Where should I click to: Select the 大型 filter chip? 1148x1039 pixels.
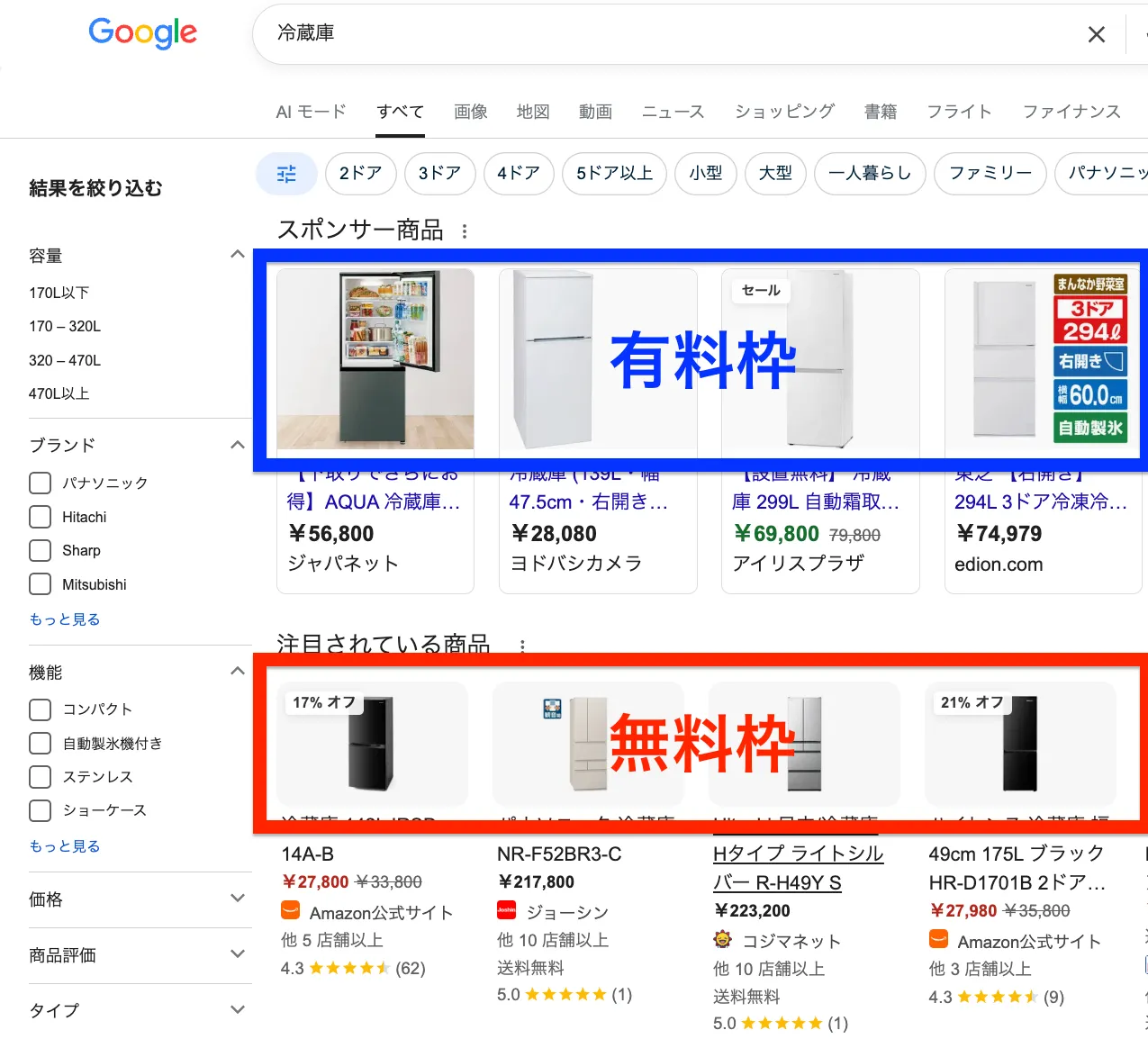pyautogui.click(x=776, y=173)
